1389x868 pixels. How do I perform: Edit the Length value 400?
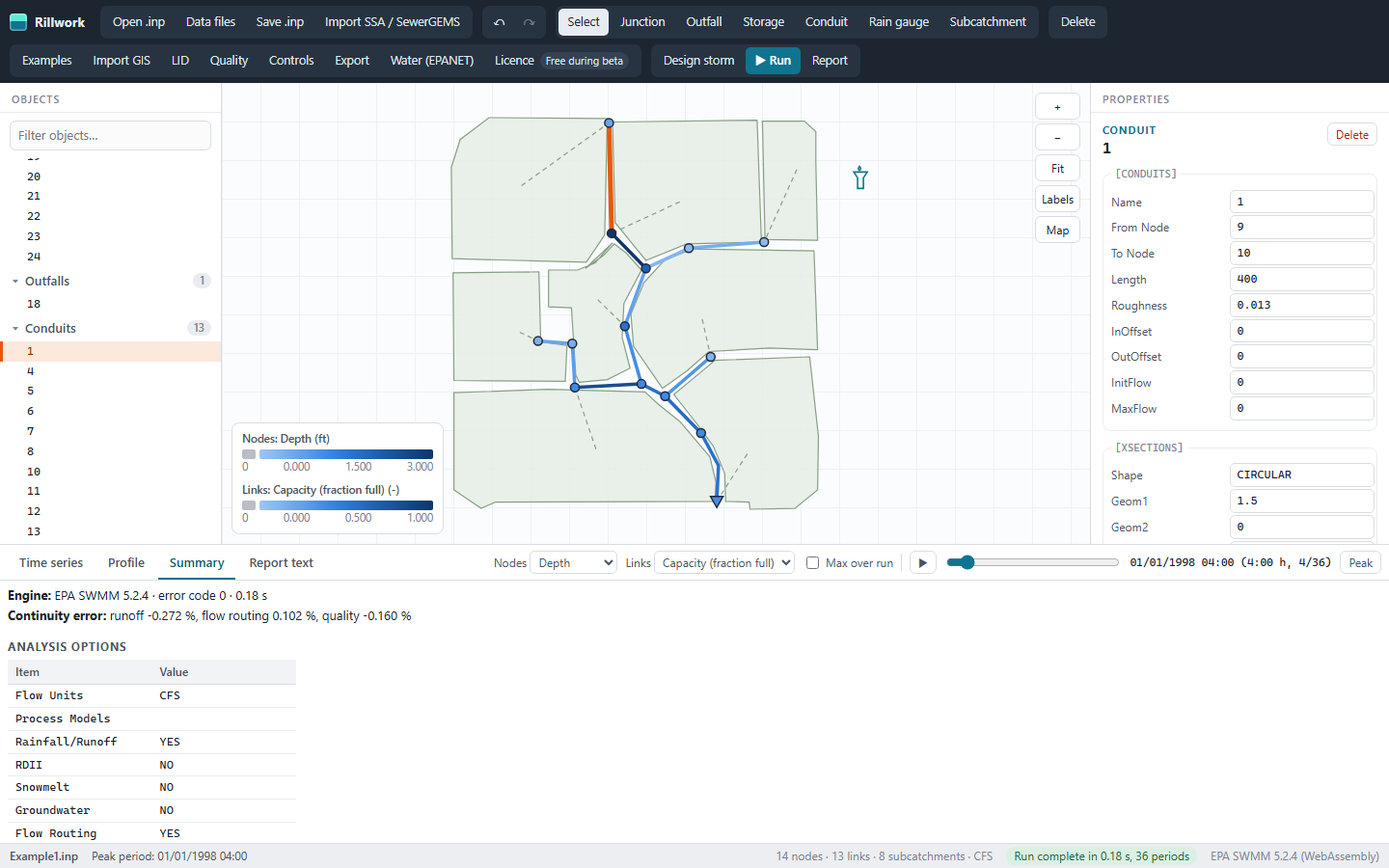pyautogui.click(x=1302, y=279)
